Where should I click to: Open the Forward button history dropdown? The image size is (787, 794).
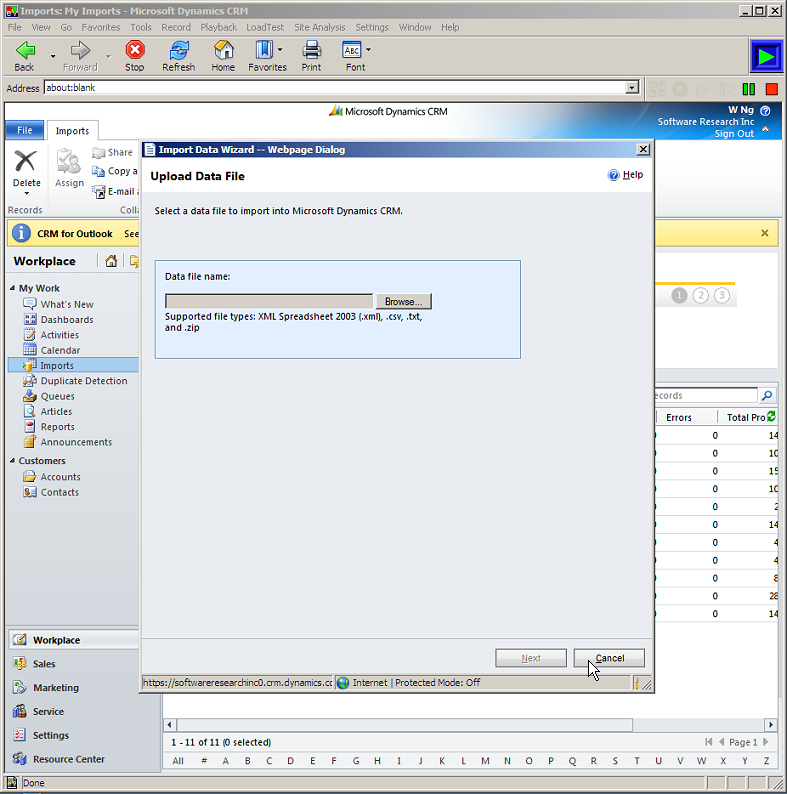point(108,56)
